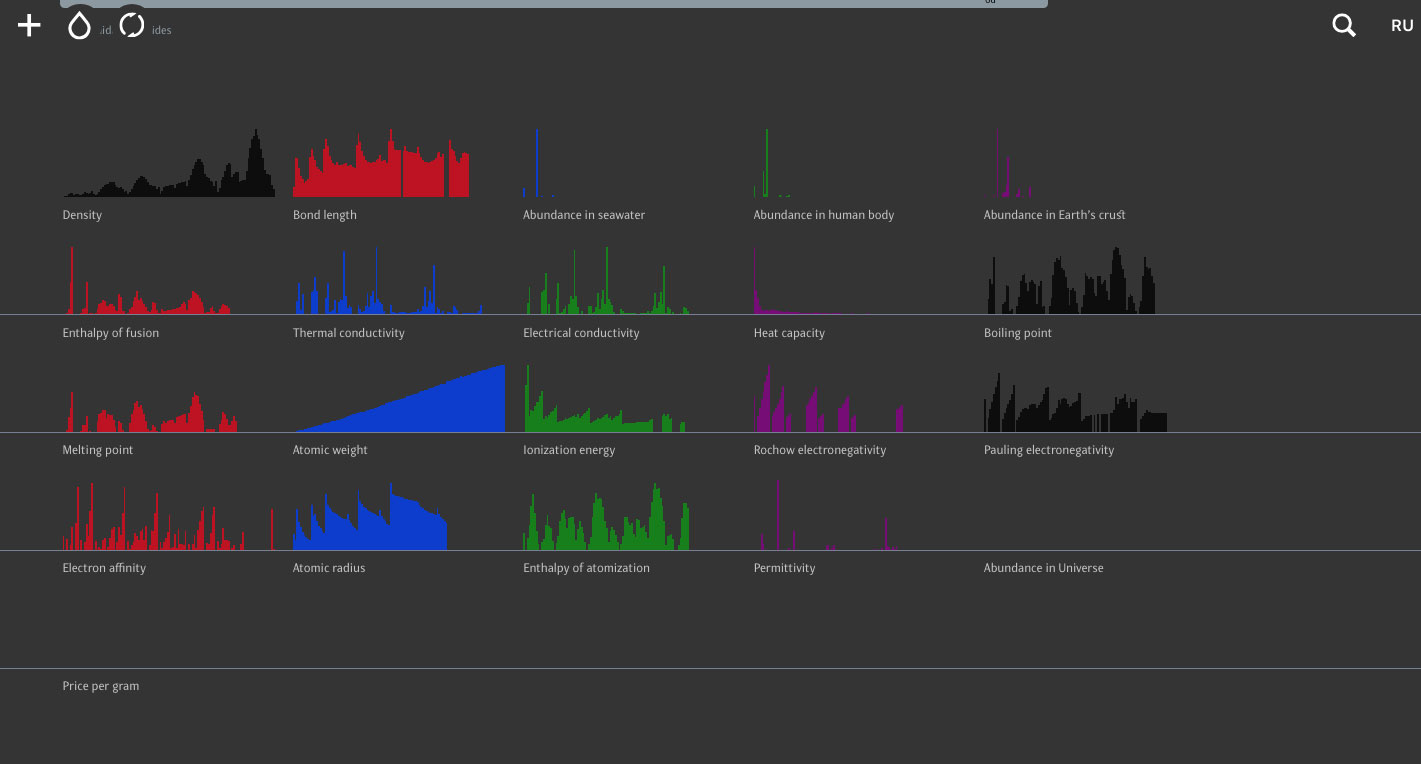The width and height of the screenshot is (1421, 764).
Task: Open the blue Atomic weight chart
Action: coord(400,405)
